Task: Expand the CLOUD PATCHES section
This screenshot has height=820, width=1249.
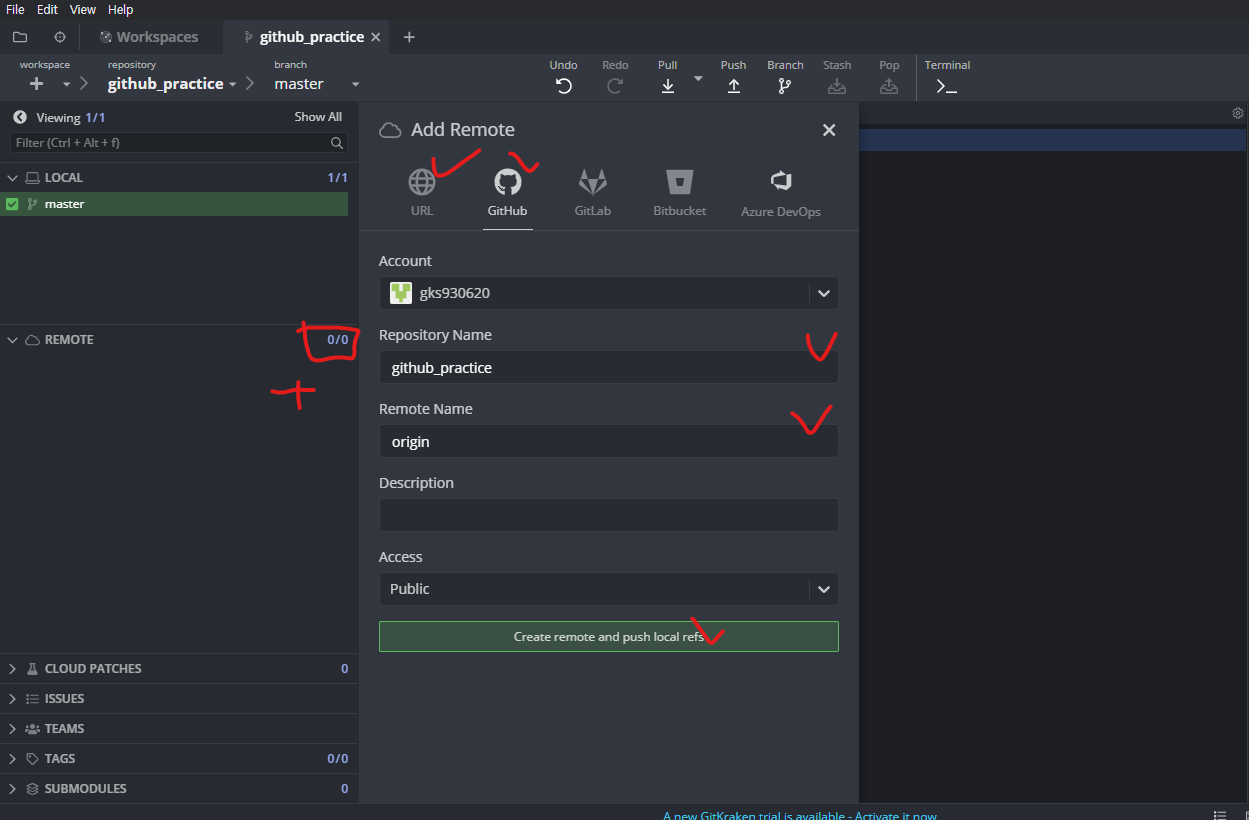Action: tap(13, 669)
